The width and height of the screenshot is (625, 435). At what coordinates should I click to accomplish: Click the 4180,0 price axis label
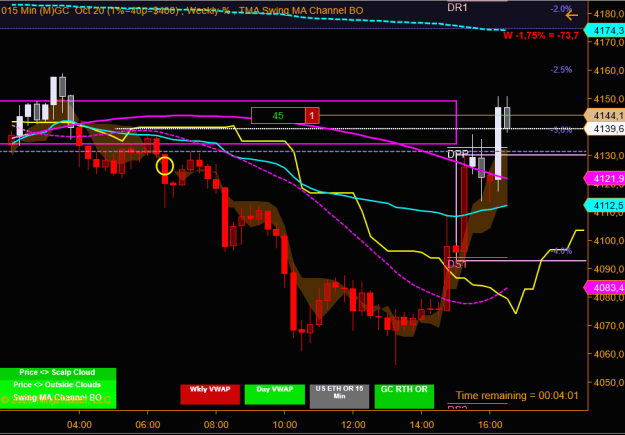(x=609, y=14)
